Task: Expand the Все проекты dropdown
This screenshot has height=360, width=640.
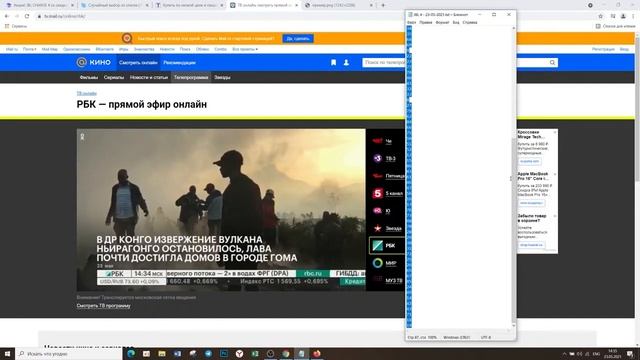Action: (245, 49)
